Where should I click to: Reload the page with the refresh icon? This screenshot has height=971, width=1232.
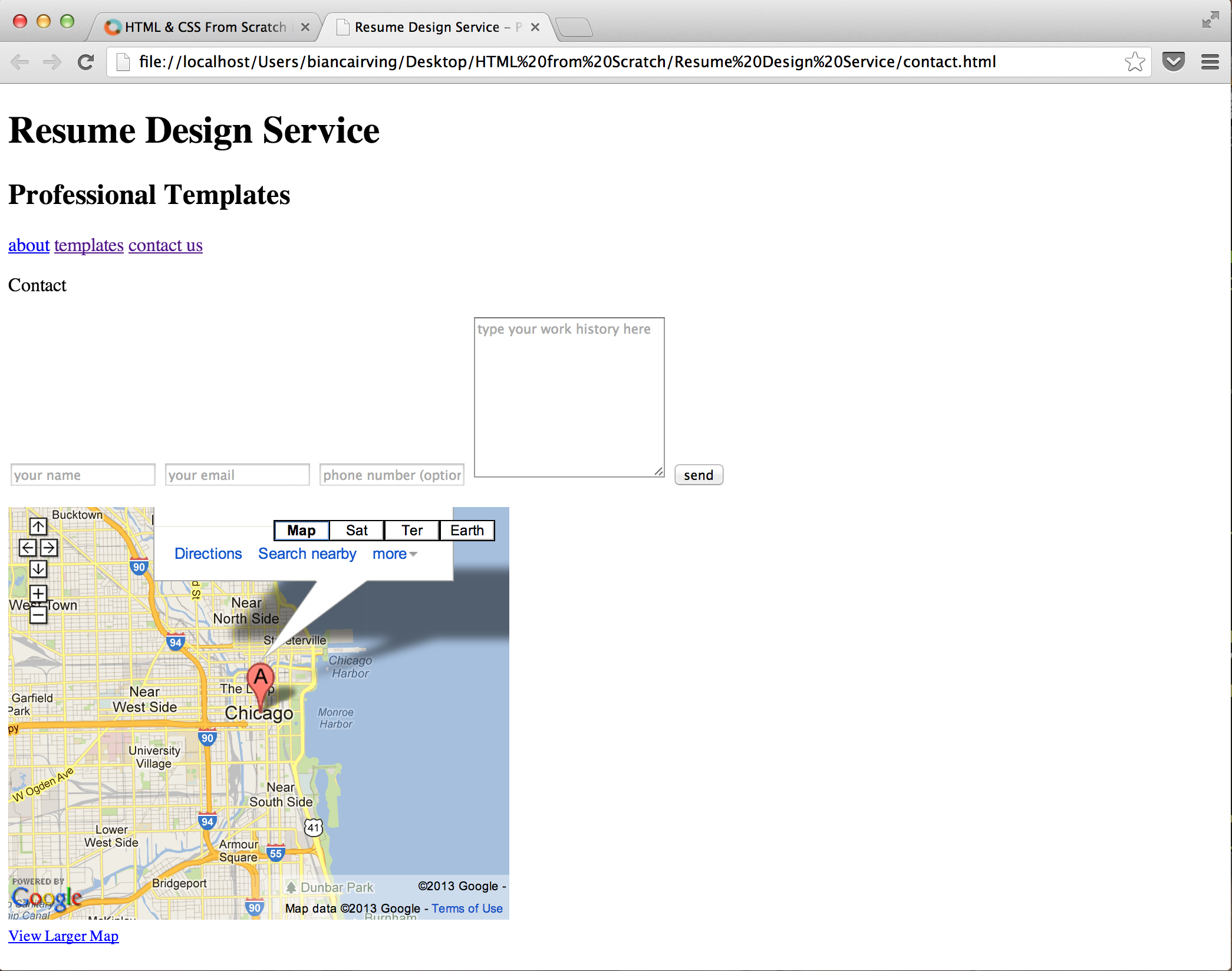(86, 62)
